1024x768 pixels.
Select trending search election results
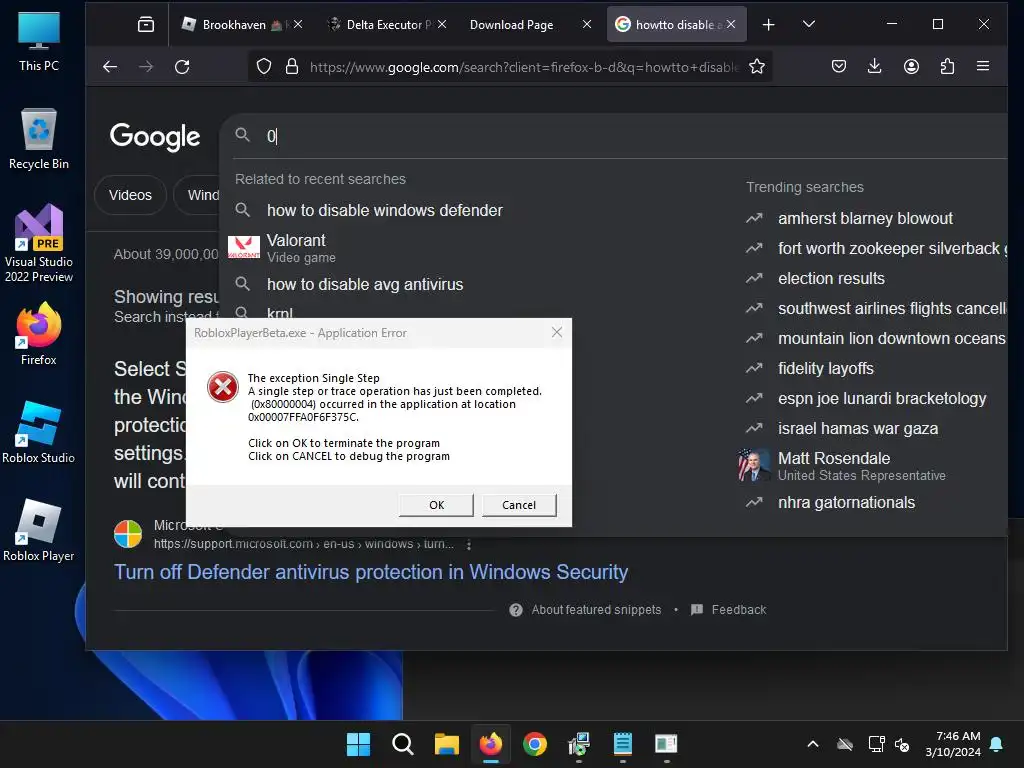(x=831, y=279)
